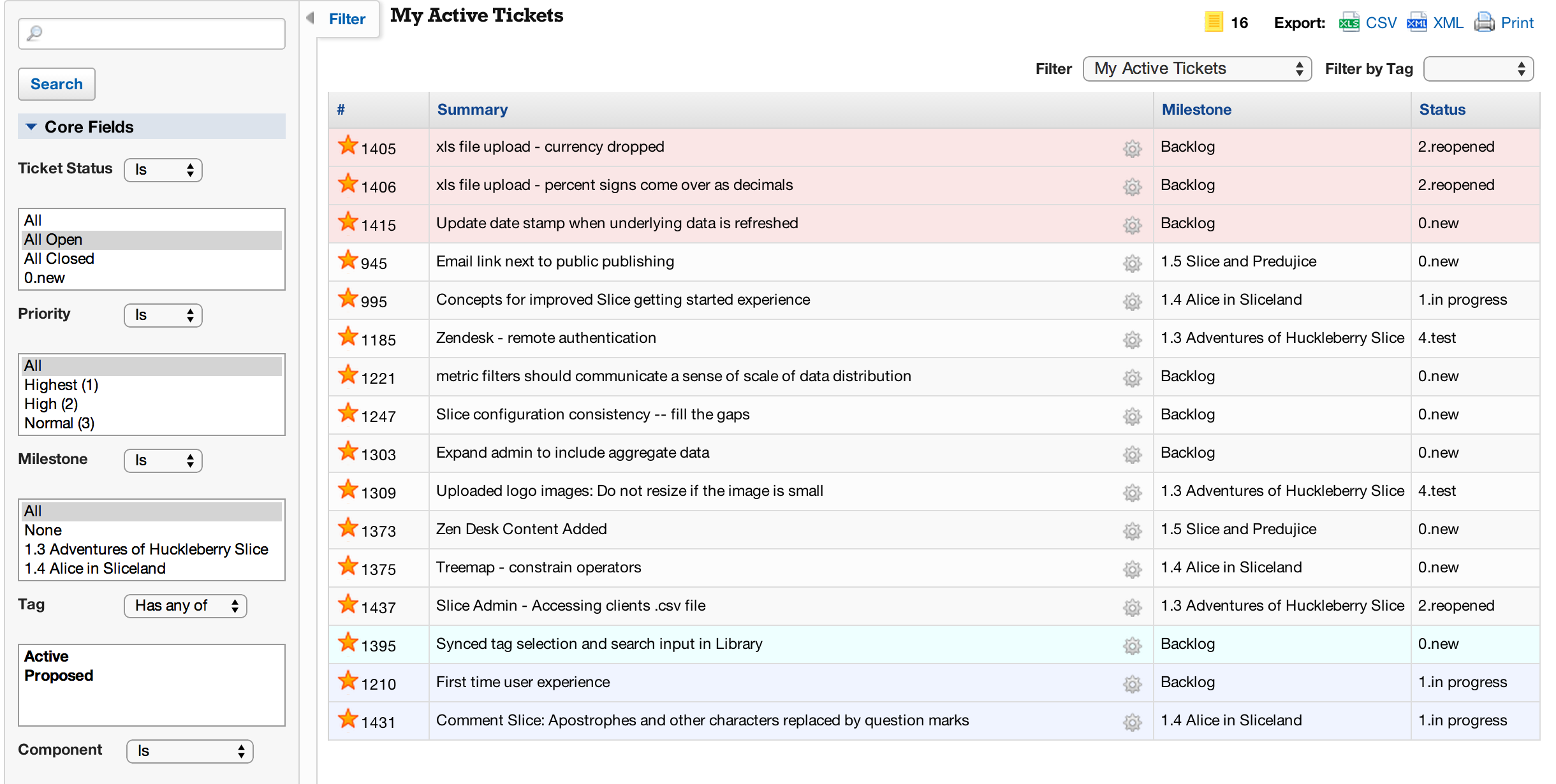Viewport: 1556px width, 784px height.
Task: Select All Closed in the Ticket Status list
Action: click(59, 259)
